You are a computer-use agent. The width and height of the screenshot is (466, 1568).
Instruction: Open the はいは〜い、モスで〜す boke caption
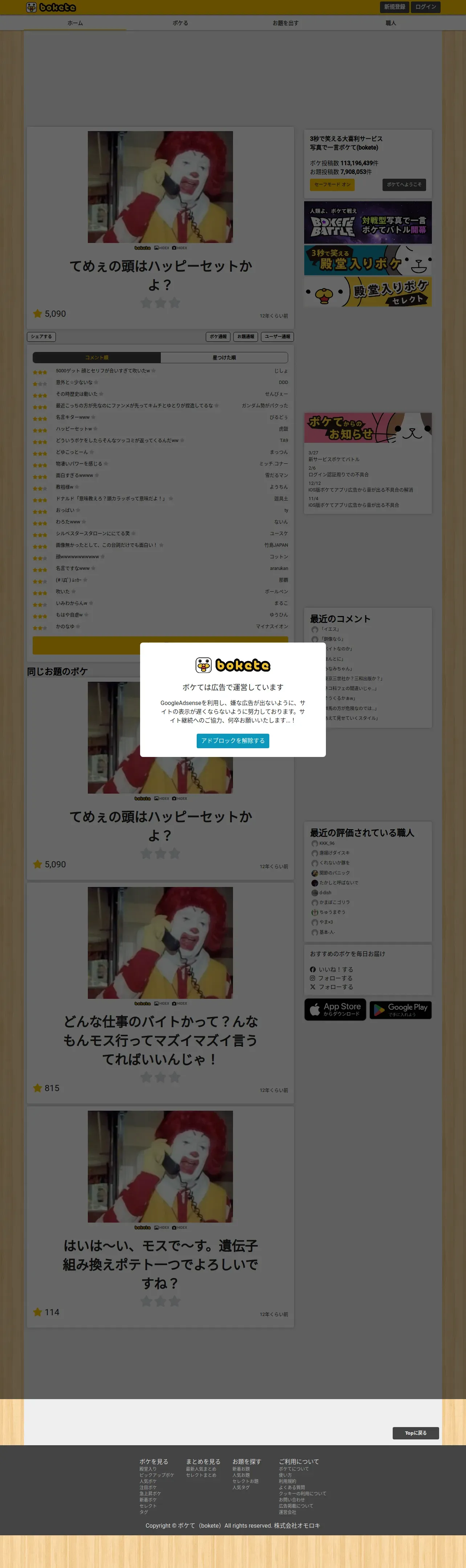click(160, 1264)
